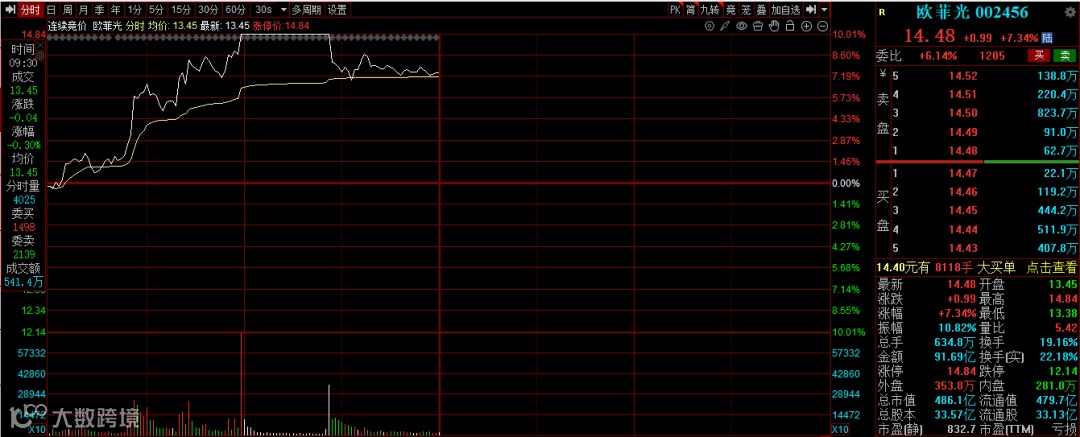Zoom out with the minus circle icon

click(x=822, y=26)
